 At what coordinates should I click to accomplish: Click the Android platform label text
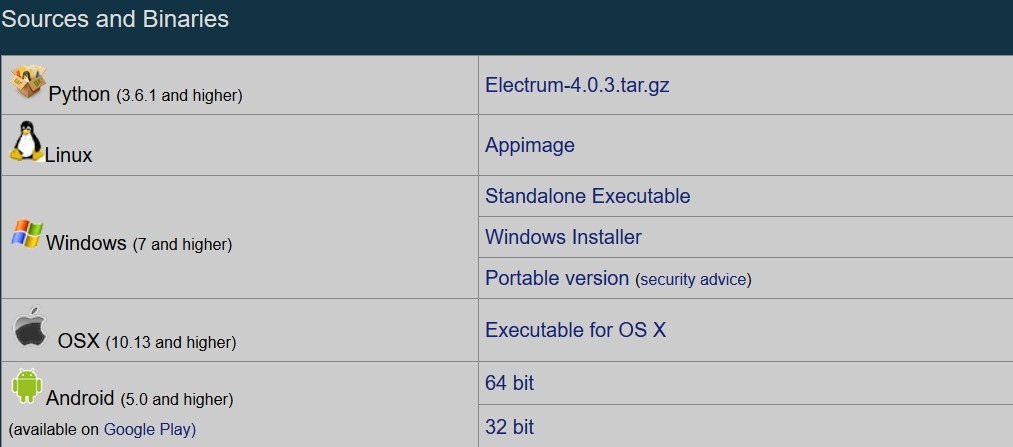tap(80, 398)
